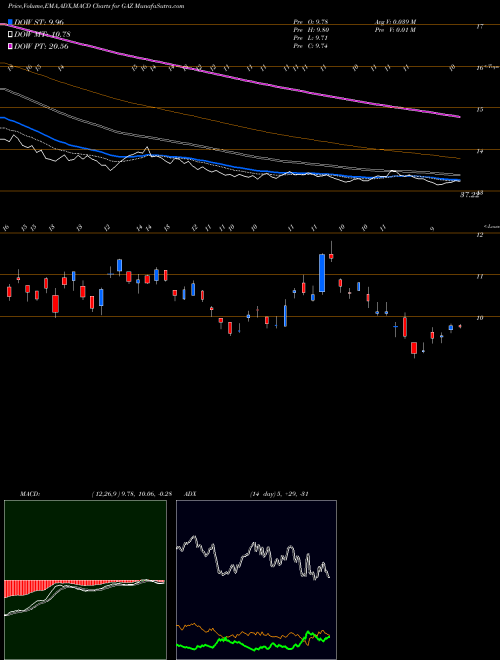Click the 14 price axis label
This screenshot has height=660, width=500.
pyautogui.click(x=479, y=151)
